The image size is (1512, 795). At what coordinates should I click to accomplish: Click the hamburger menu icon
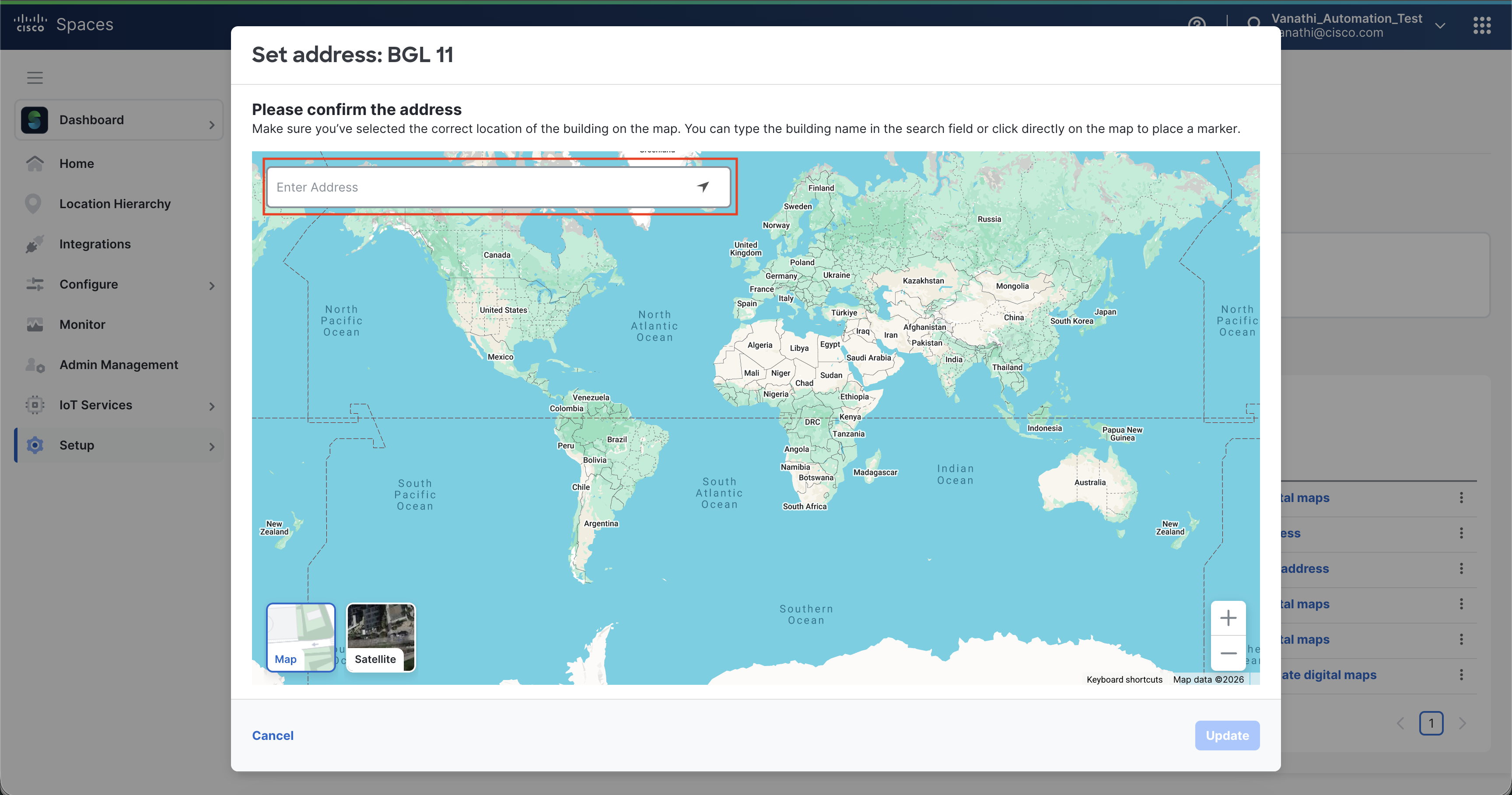(x=35, y=77)
